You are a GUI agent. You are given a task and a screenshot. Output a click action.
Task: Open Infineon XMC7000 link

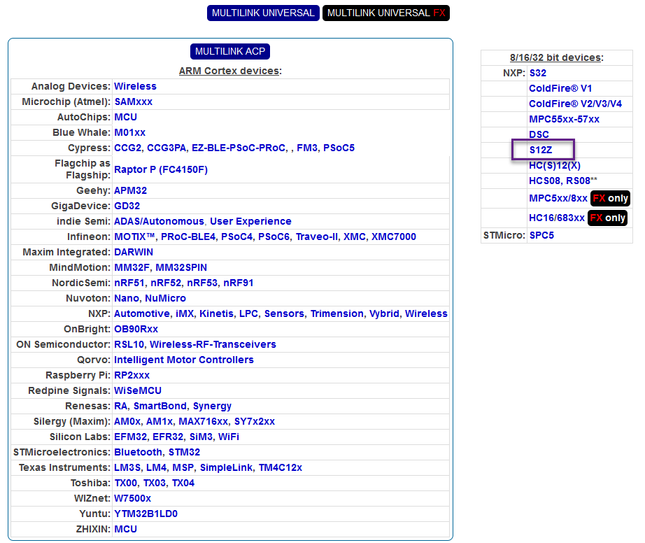click(394, 237)
